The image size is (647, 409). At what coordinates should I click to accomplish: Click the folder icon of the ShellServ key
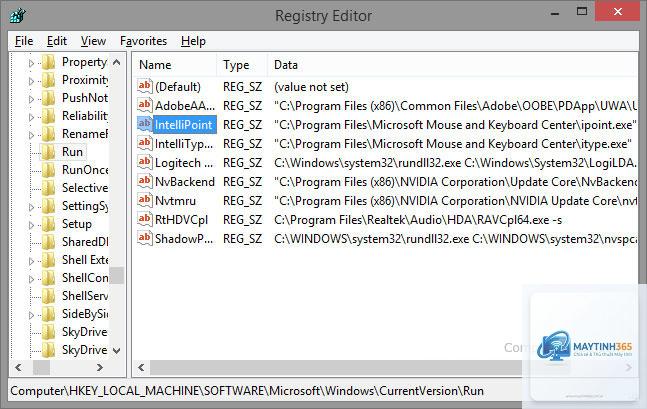[49, 296]
